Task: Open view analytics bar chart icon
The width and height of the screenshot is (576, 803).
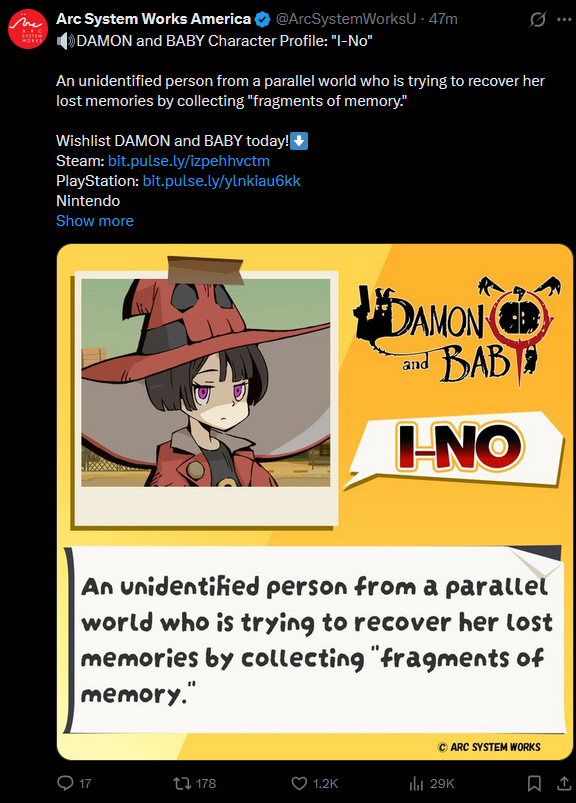Action: [416, 783]
